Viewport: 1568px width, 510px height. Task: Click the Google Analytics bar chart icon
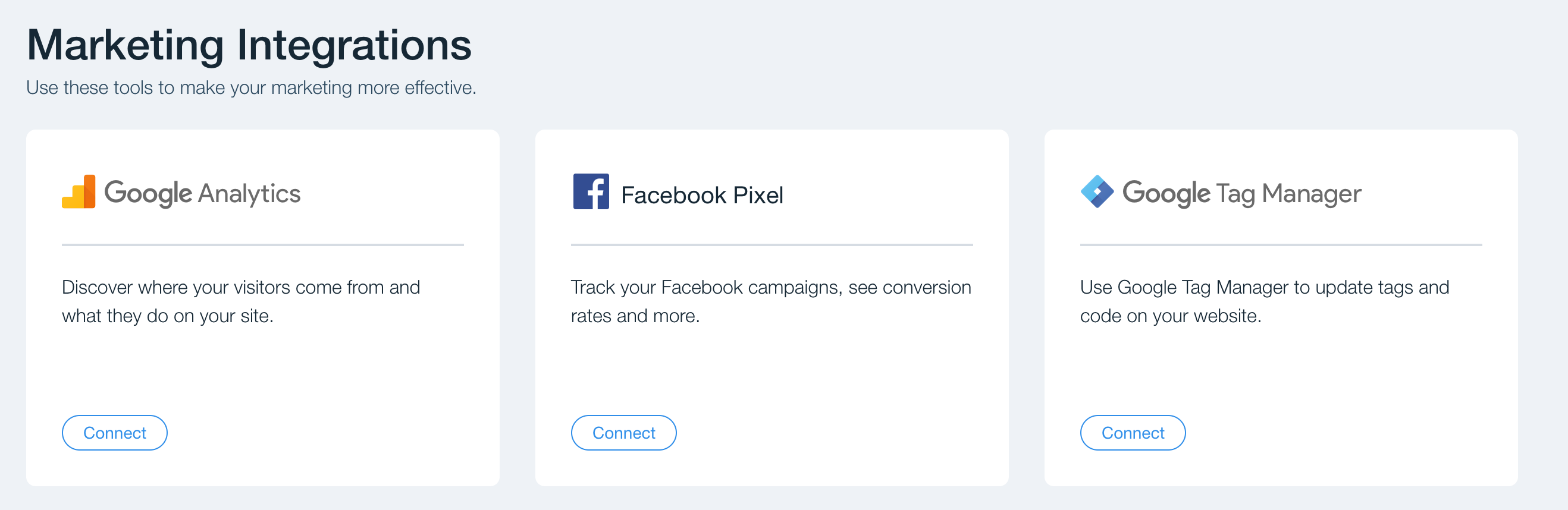(79, 192)
